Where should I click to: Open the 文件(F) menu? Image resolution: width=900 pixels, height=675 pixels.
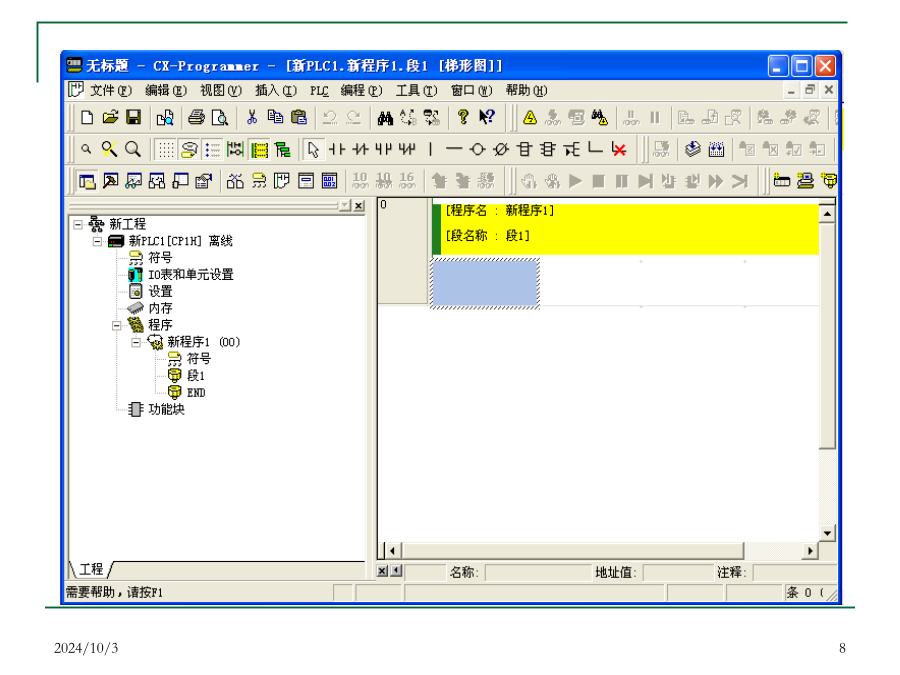point(111,91)
